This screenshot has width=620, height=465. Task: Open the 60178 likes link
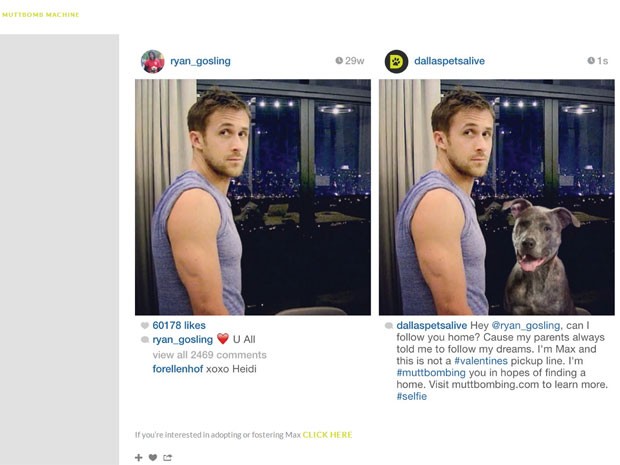(x=179, y=325)
